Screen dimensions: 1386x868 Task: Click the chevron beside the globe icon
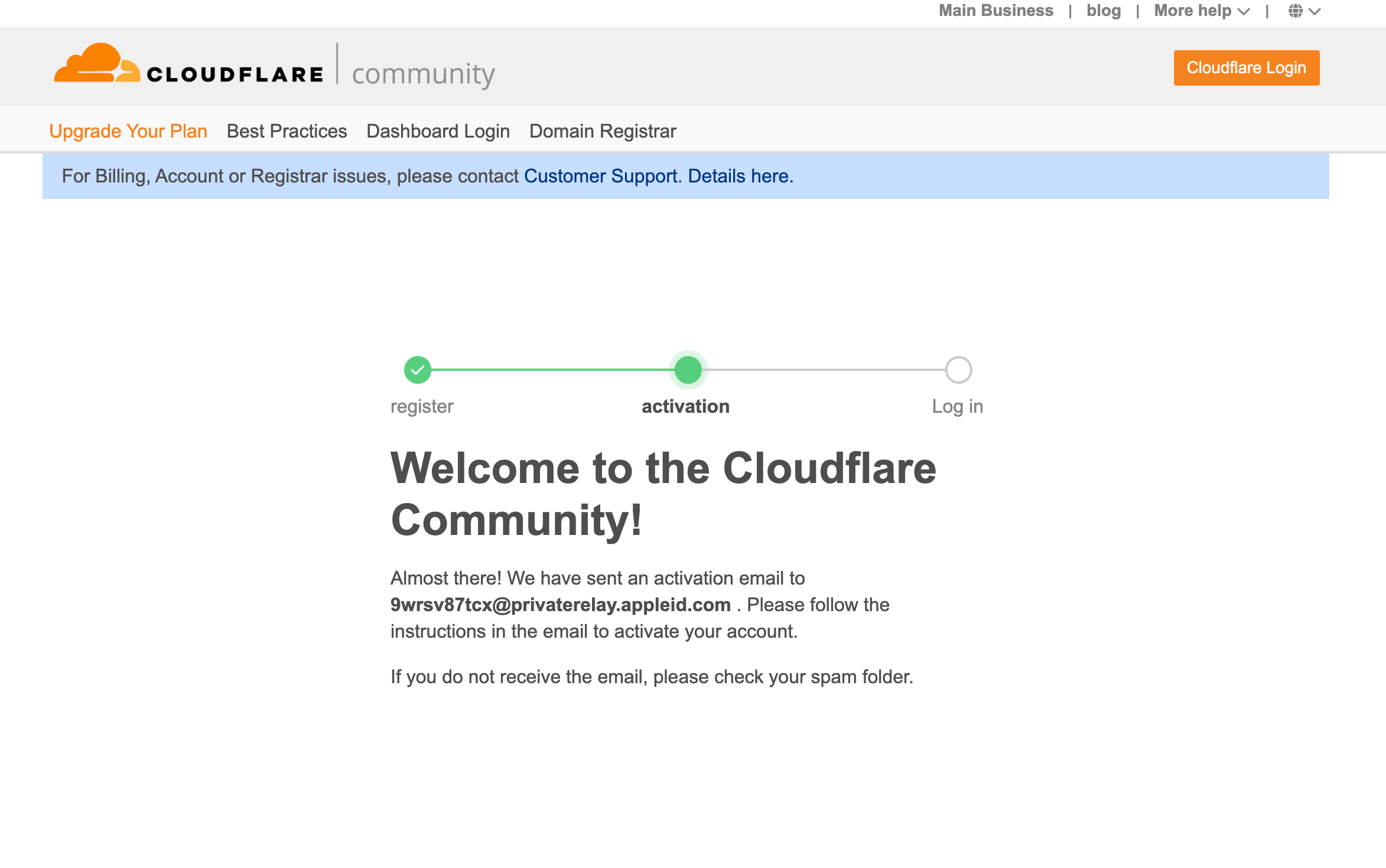pos(1315,11)
